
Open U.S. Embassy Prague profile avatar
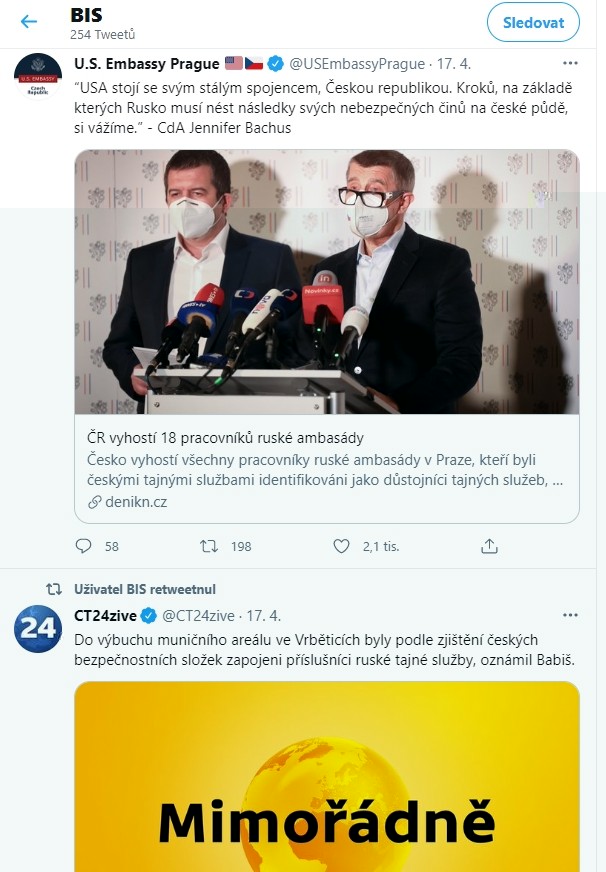coord(38,77)
